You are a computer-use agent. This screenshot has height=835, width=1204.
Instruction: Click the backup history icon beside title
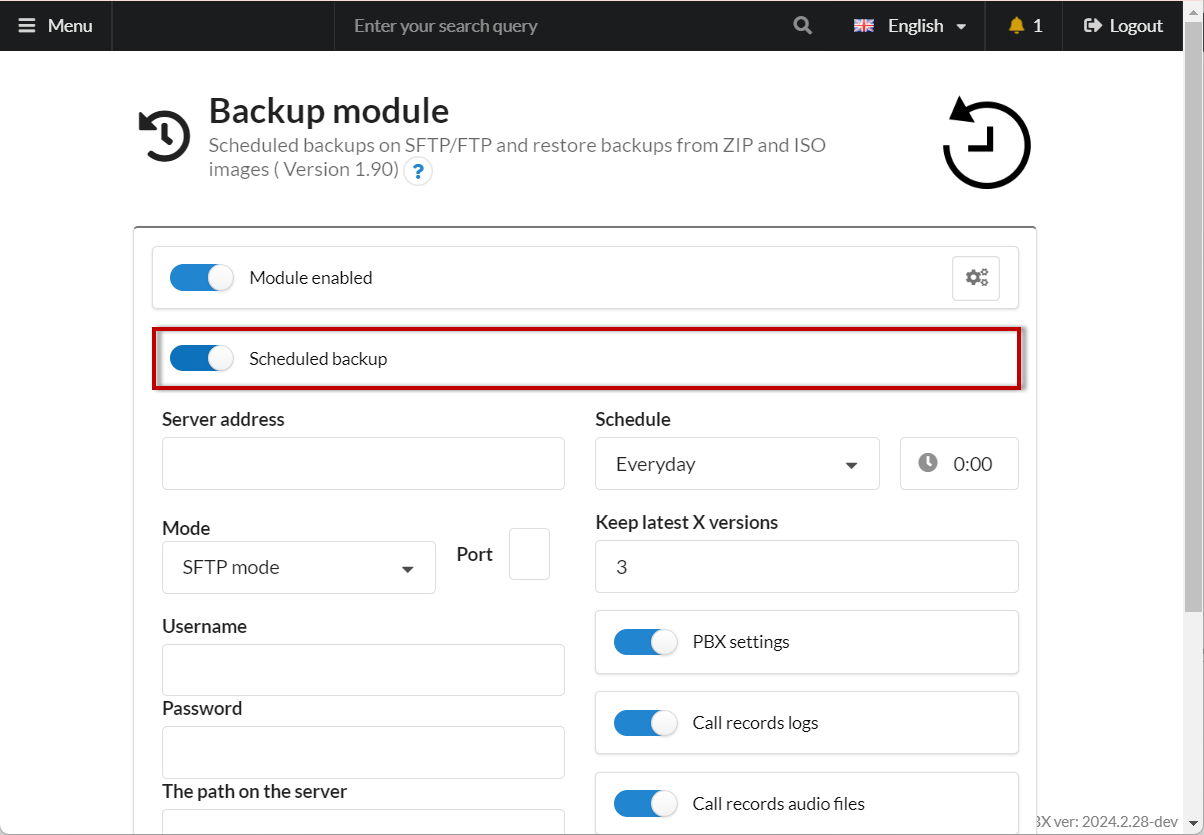click(164, 136)
